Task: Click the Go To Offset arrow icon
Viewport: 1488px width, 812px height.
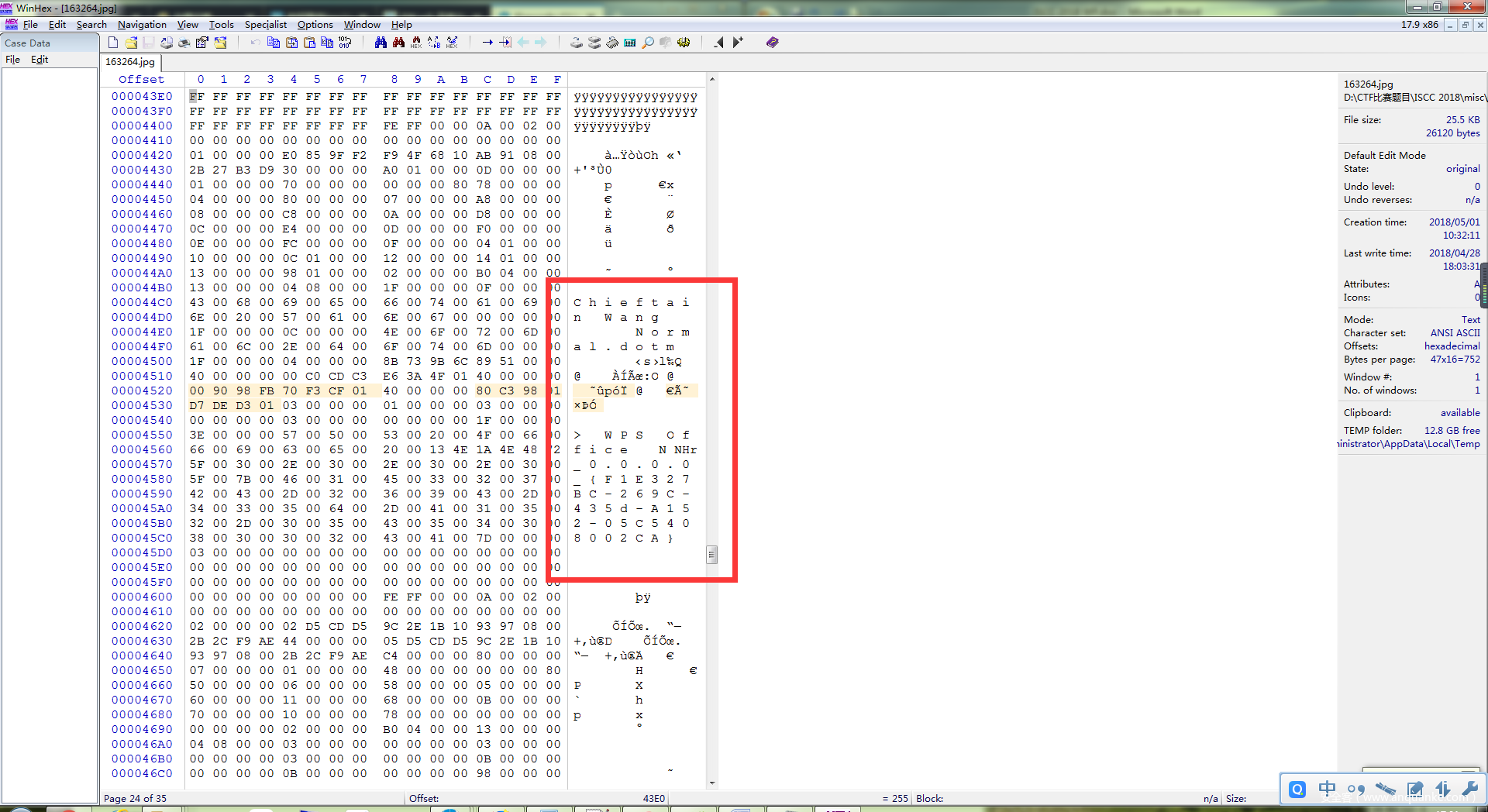Action: (487, 43)
